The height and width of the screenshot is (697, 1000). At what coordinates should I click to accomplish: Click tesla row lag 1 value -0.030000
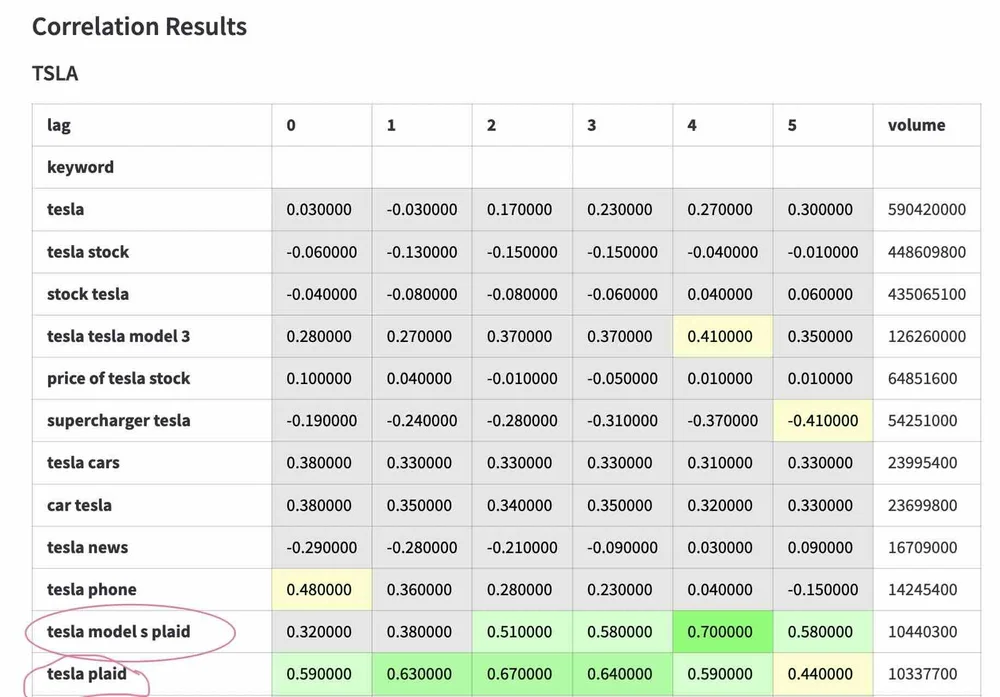pyautogui.click(x=422, y=209)
